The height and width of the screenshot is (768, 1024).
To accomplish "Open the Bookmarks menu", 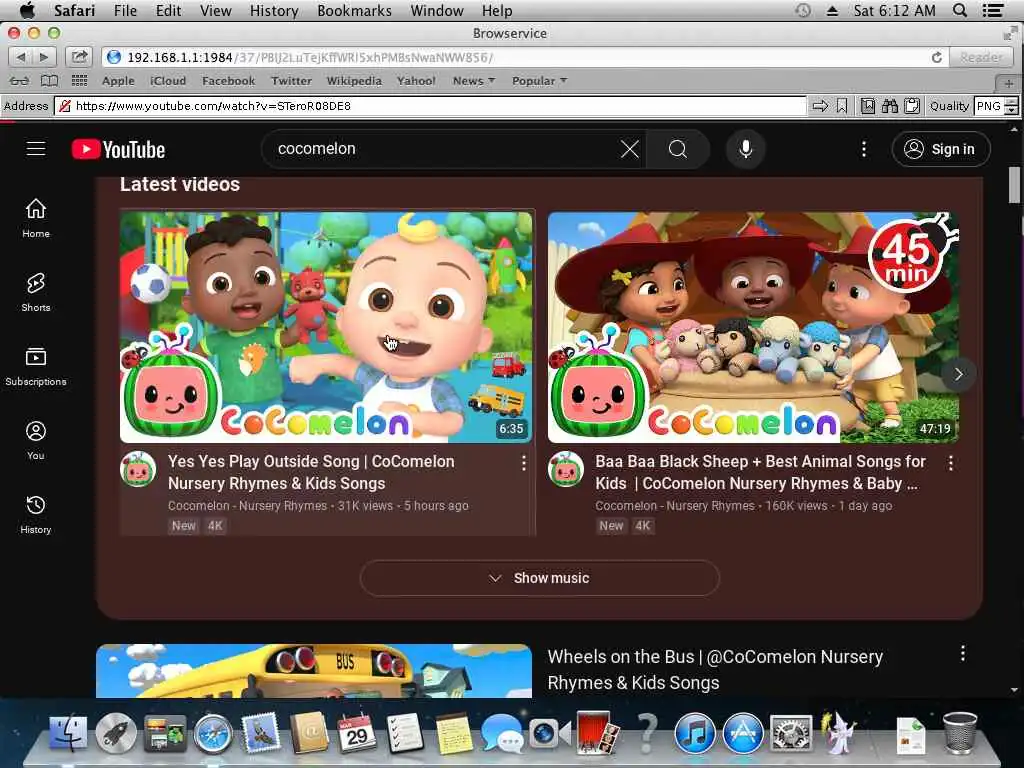I will 355,10.
